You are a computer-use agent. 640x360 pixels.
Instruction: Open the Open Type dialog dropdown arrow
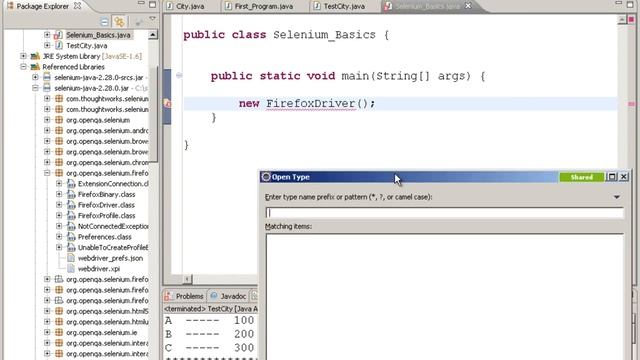pyautogui.click(x=617, y=197)
